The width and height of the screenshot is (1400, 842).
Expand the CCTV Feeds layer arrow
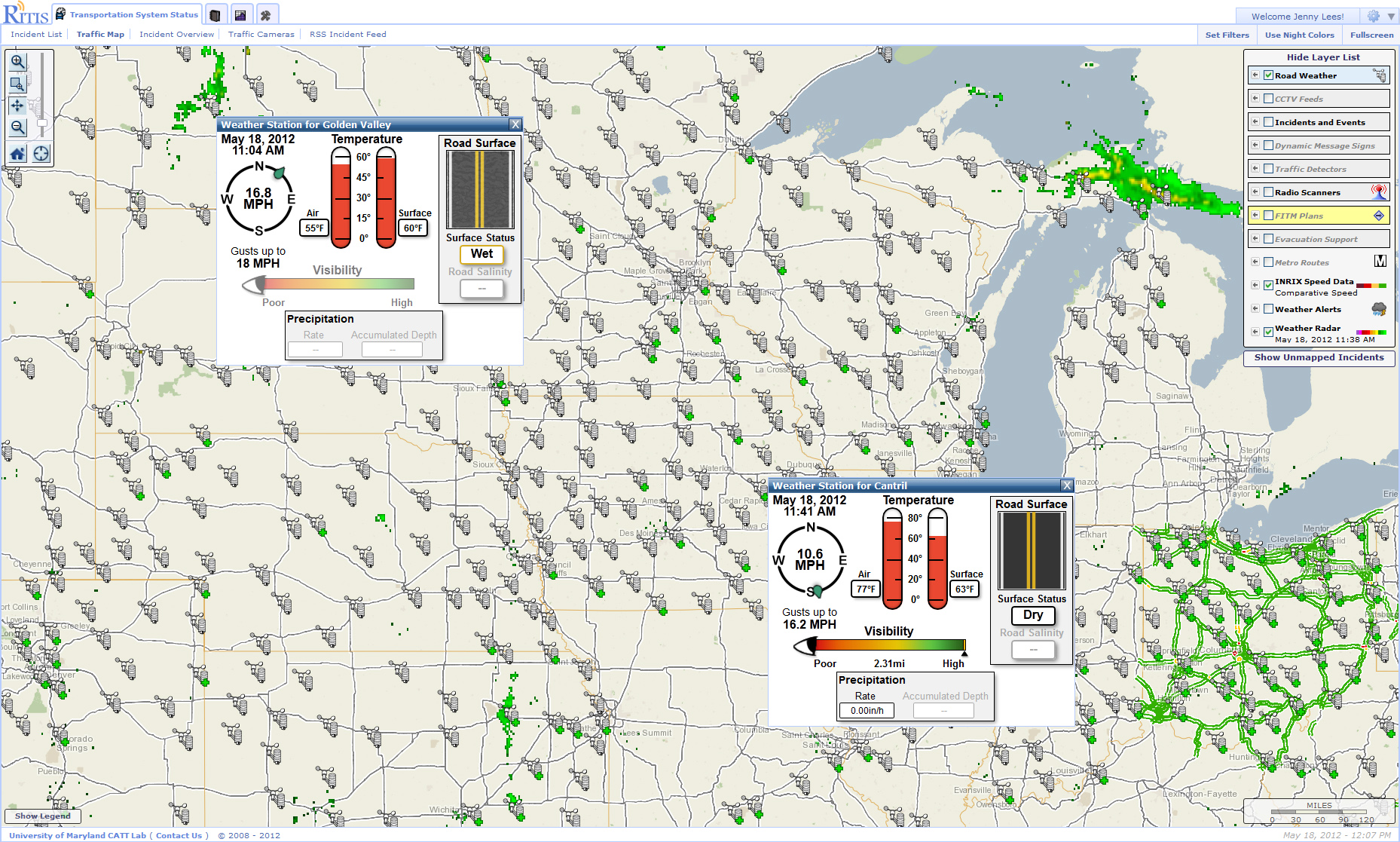click(1255, 99)
